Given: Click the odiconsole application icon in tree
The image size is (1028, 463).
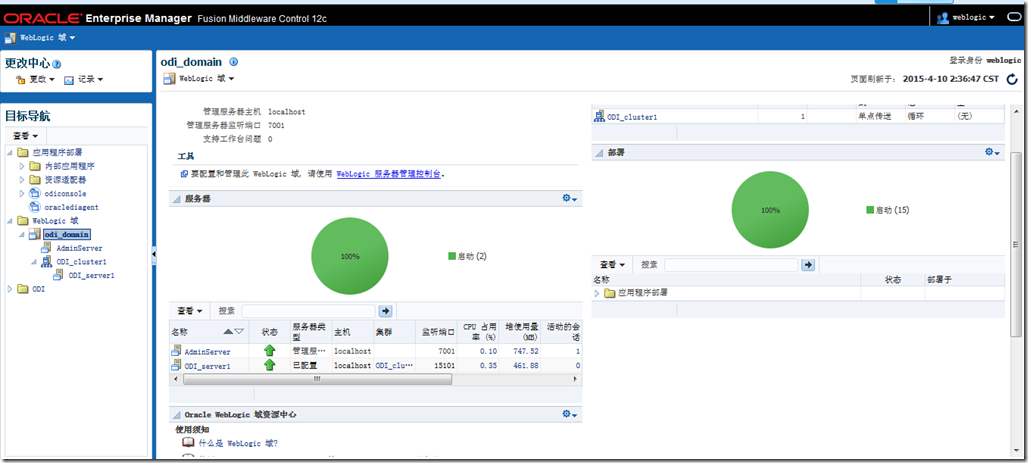Looking at the screenshot, I should point(35,193).
